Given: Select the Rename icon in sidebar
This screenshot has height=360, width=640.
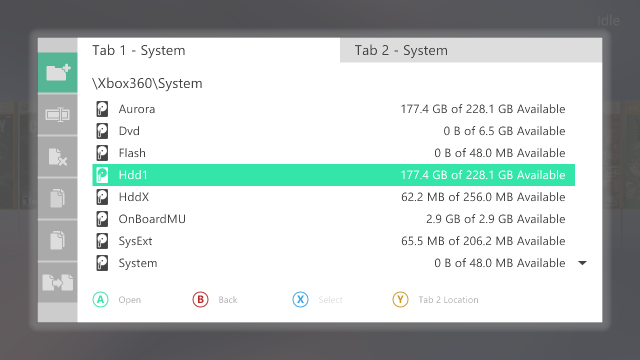Looking at the screenshot, I should click(58, 115).
